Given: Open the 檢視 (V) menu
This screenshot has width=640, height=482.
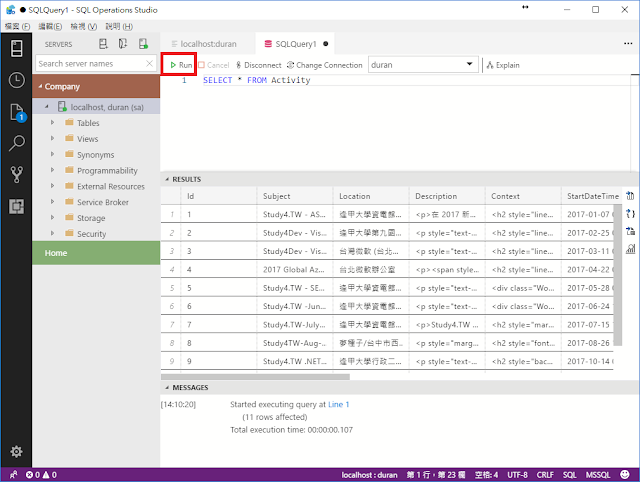Looking at the screenshot, I should 83,27.
